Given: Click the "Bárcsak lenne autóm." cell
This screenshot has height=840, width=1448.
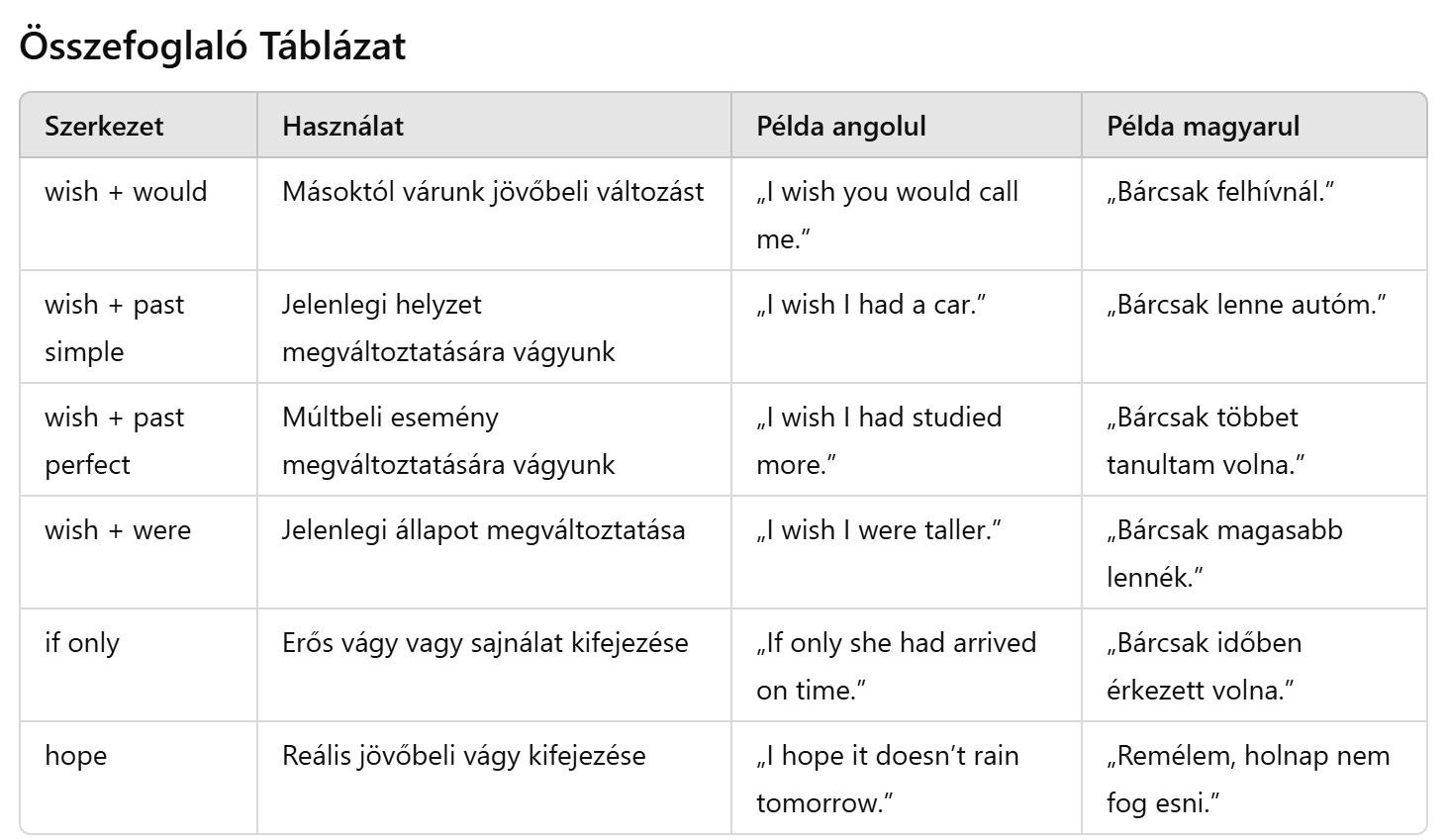Looking at the screenshot, I should (x=1246, y=305).
